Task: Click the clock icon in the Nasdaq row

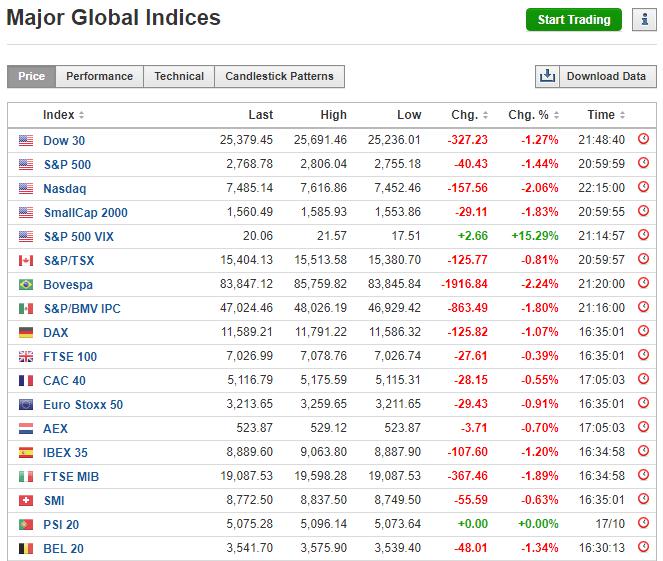Action: [x=643, y=188]
